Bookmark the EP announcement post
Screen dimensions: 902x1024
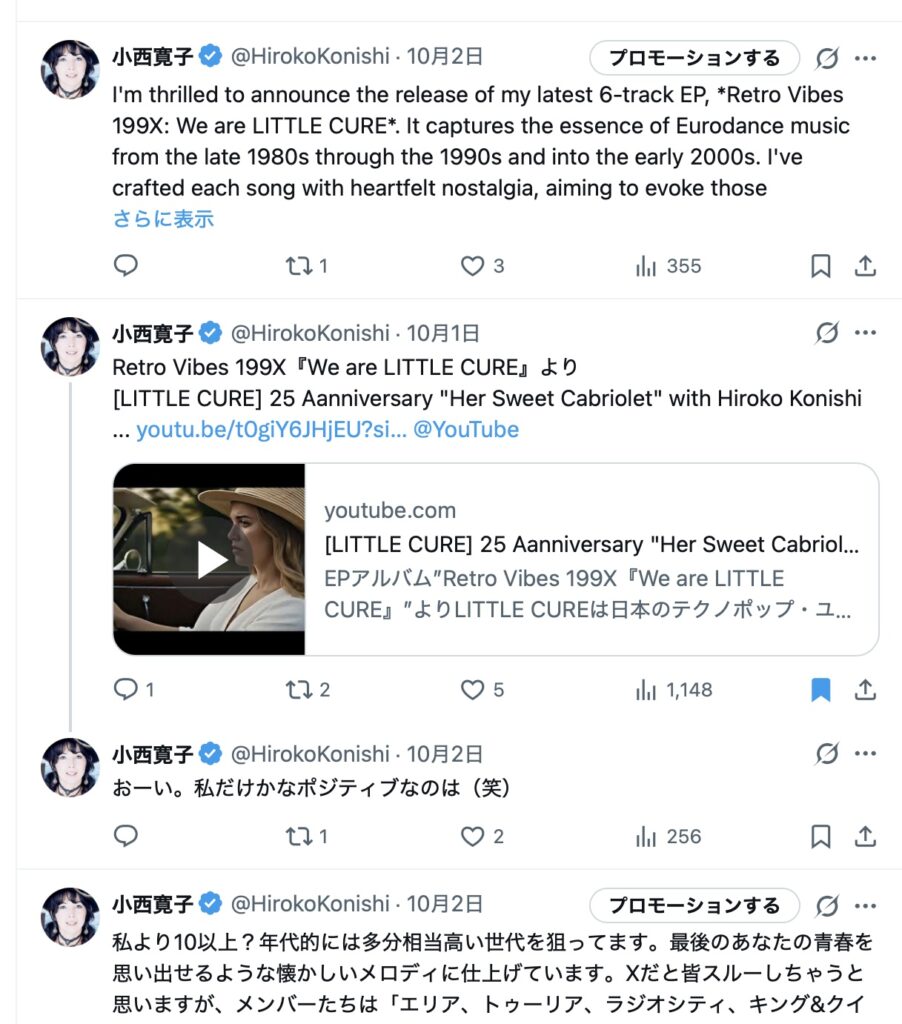point(820,266)
